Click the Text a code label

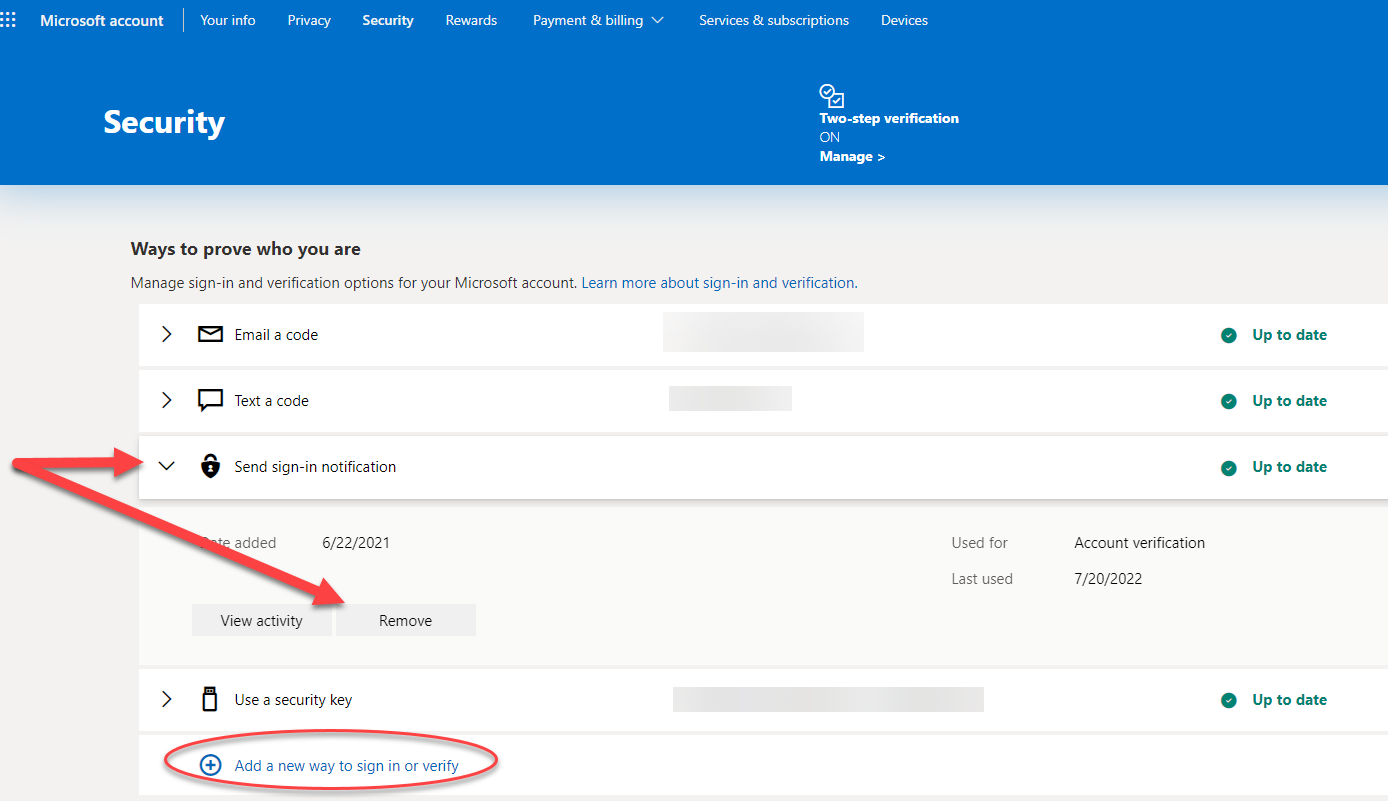coord(272,401)
